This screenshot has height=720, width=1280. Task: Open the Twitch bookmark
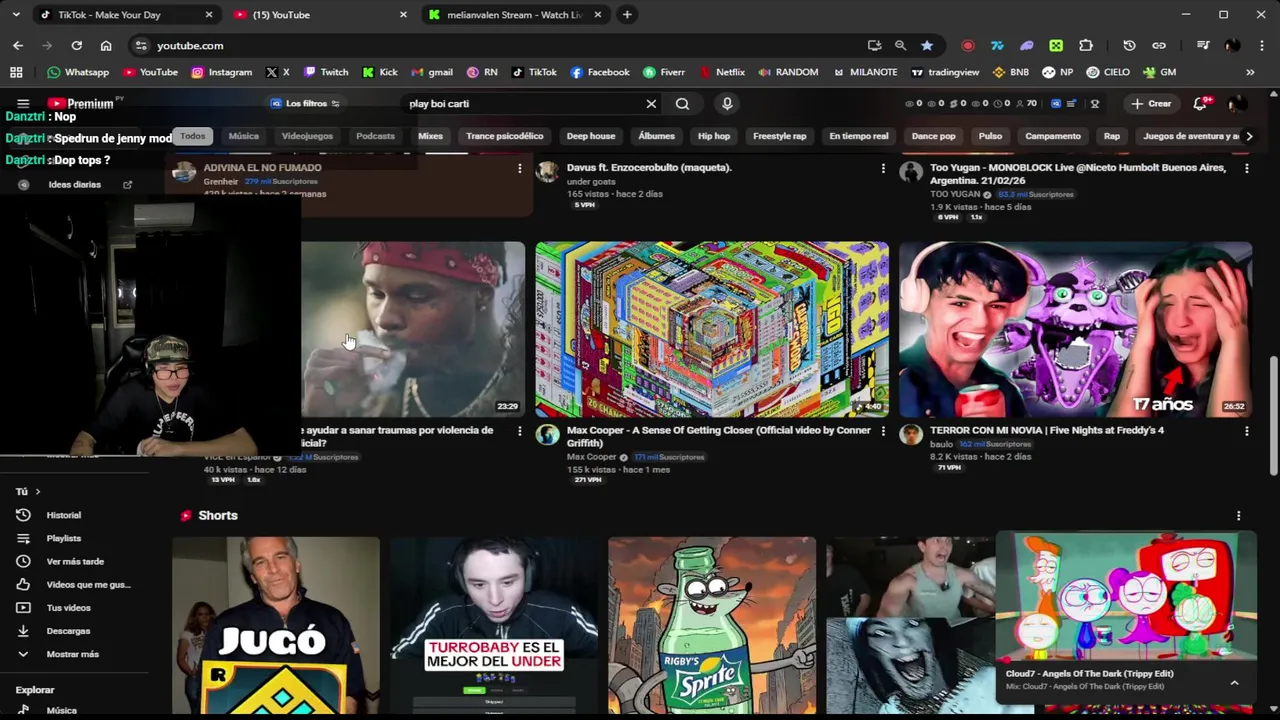pos(326,72)
